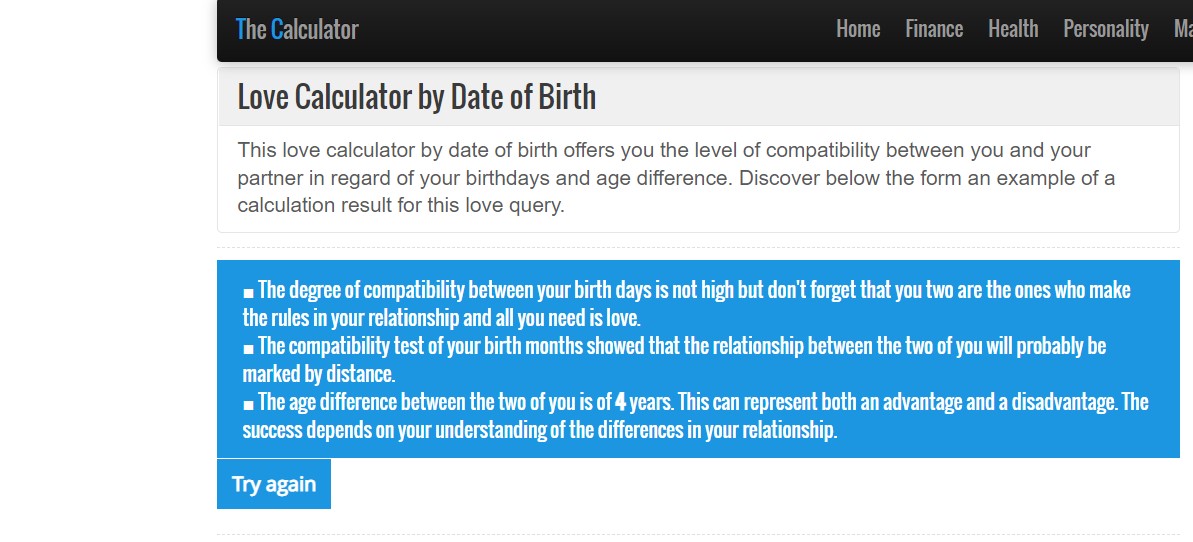Click the Love Calculator by Date of Birth heading
1193x542 pixels.
click(x=416, y=97)
